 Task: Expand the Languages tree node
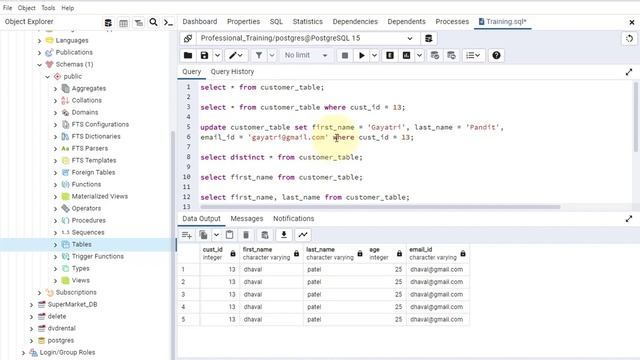[x=40, y=41]
